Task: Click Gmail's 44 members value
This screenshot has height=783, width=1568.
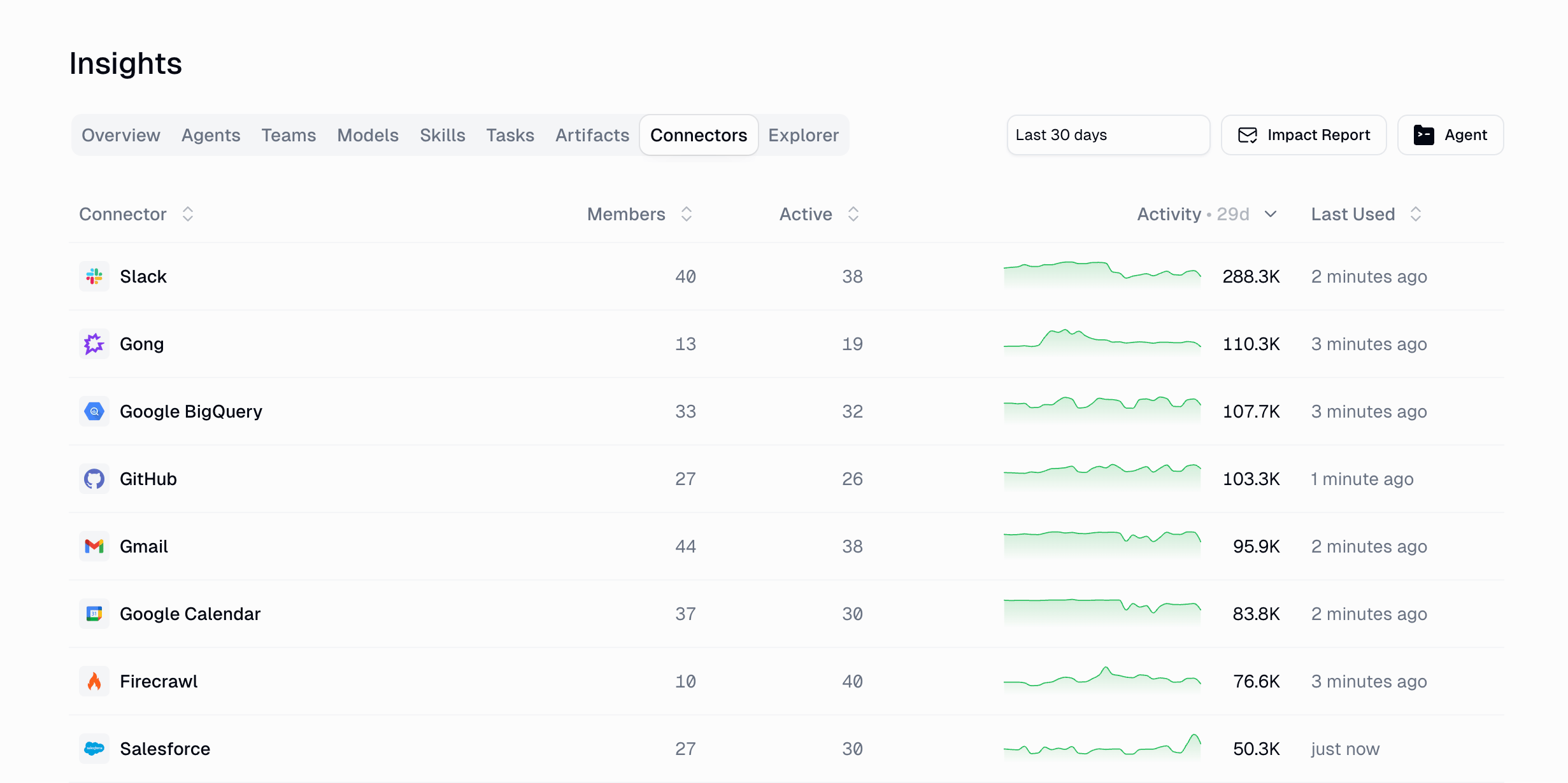Action: point(685,546)
